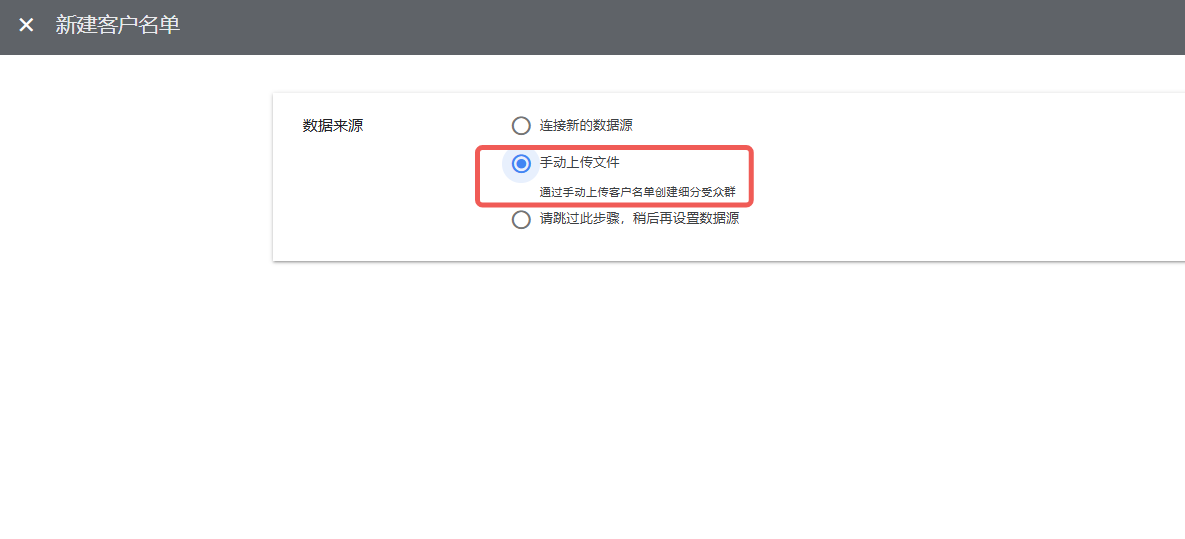Screen dimensions: 1185x539
Task: Select the 连接新的数据源 radio button
Action: pos(521,125)
